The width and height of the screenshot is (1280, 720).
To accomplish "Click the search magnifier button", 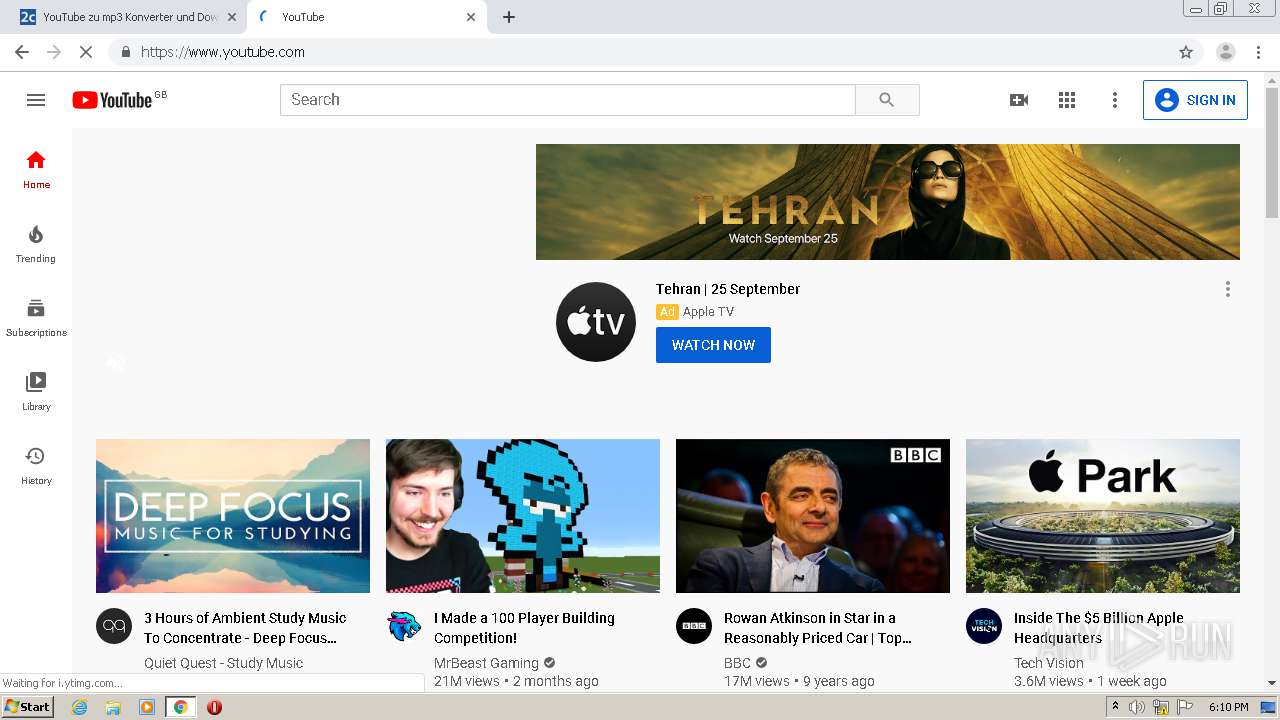I will [x=887, y=100].
